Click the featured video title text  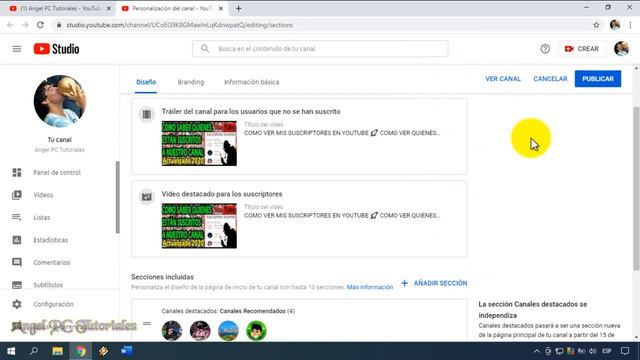[342, 215]
